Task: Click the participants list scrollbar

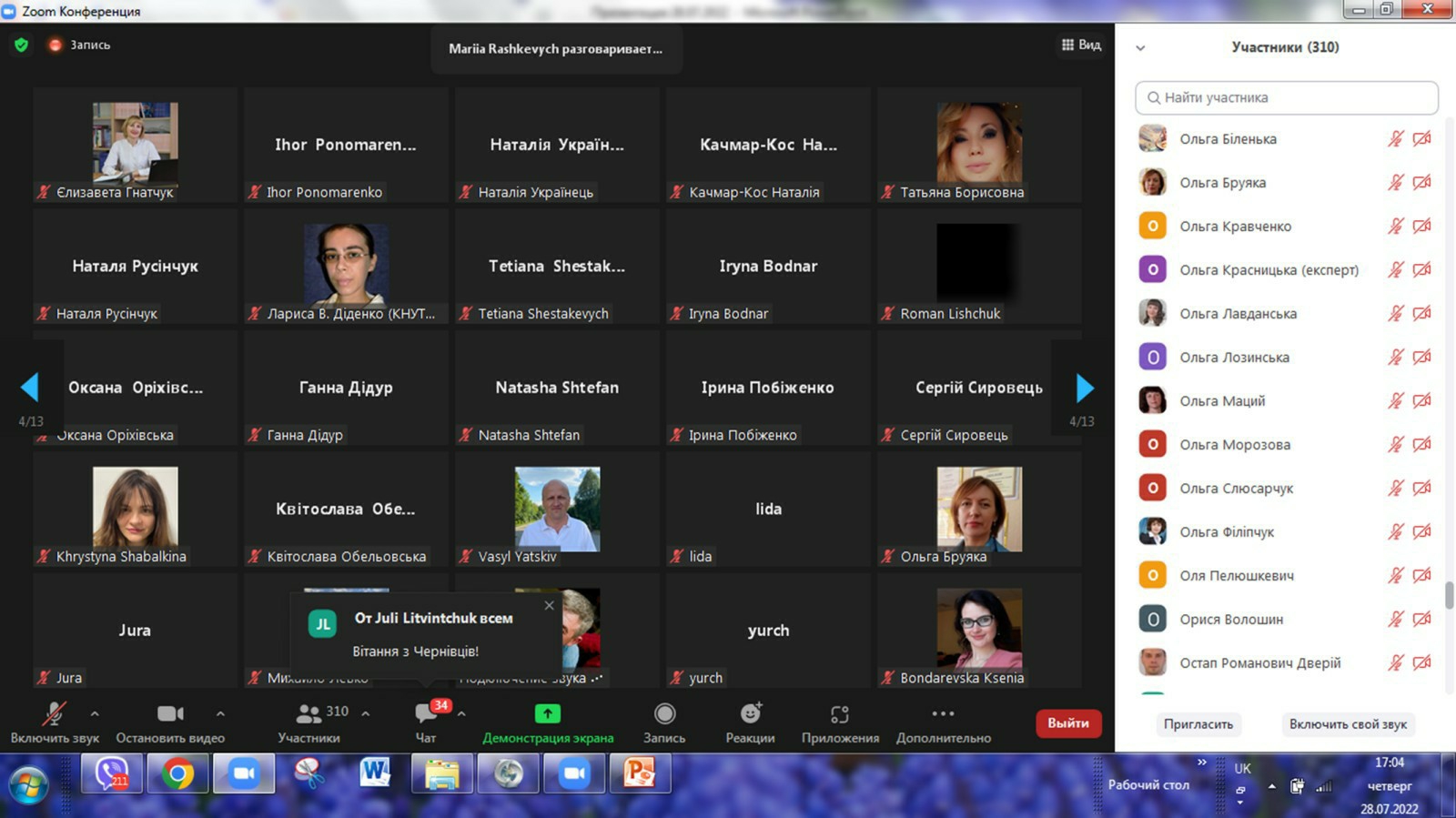Action: tap(1449, 595)
